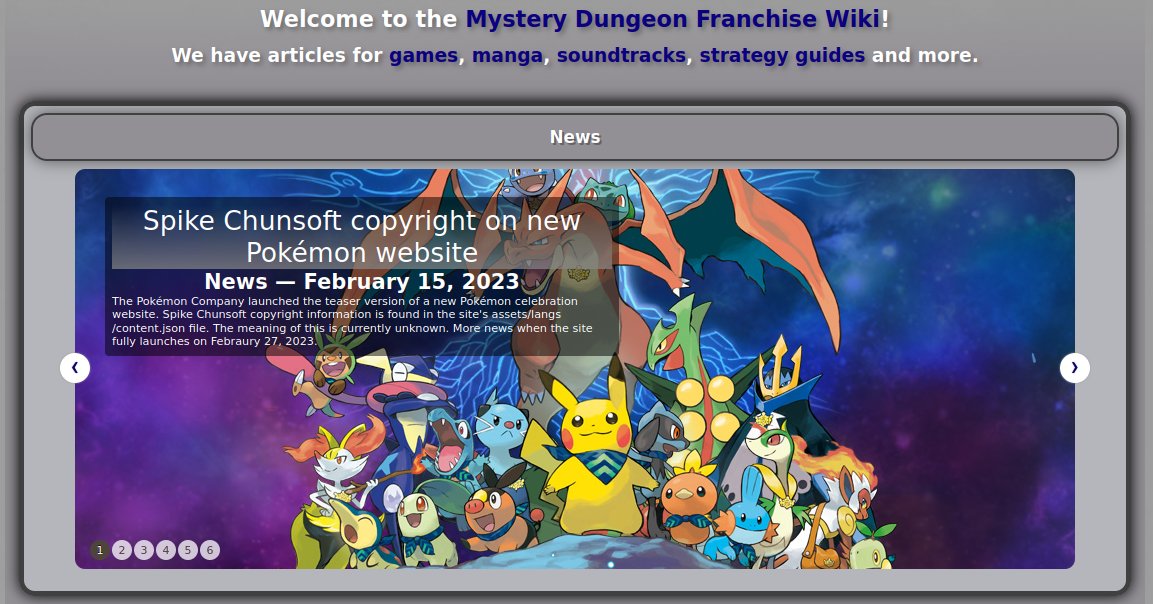Click the News section header bar
This screenshot has height=604, width=1153.
pyautogui.click(x=575, y=137)
